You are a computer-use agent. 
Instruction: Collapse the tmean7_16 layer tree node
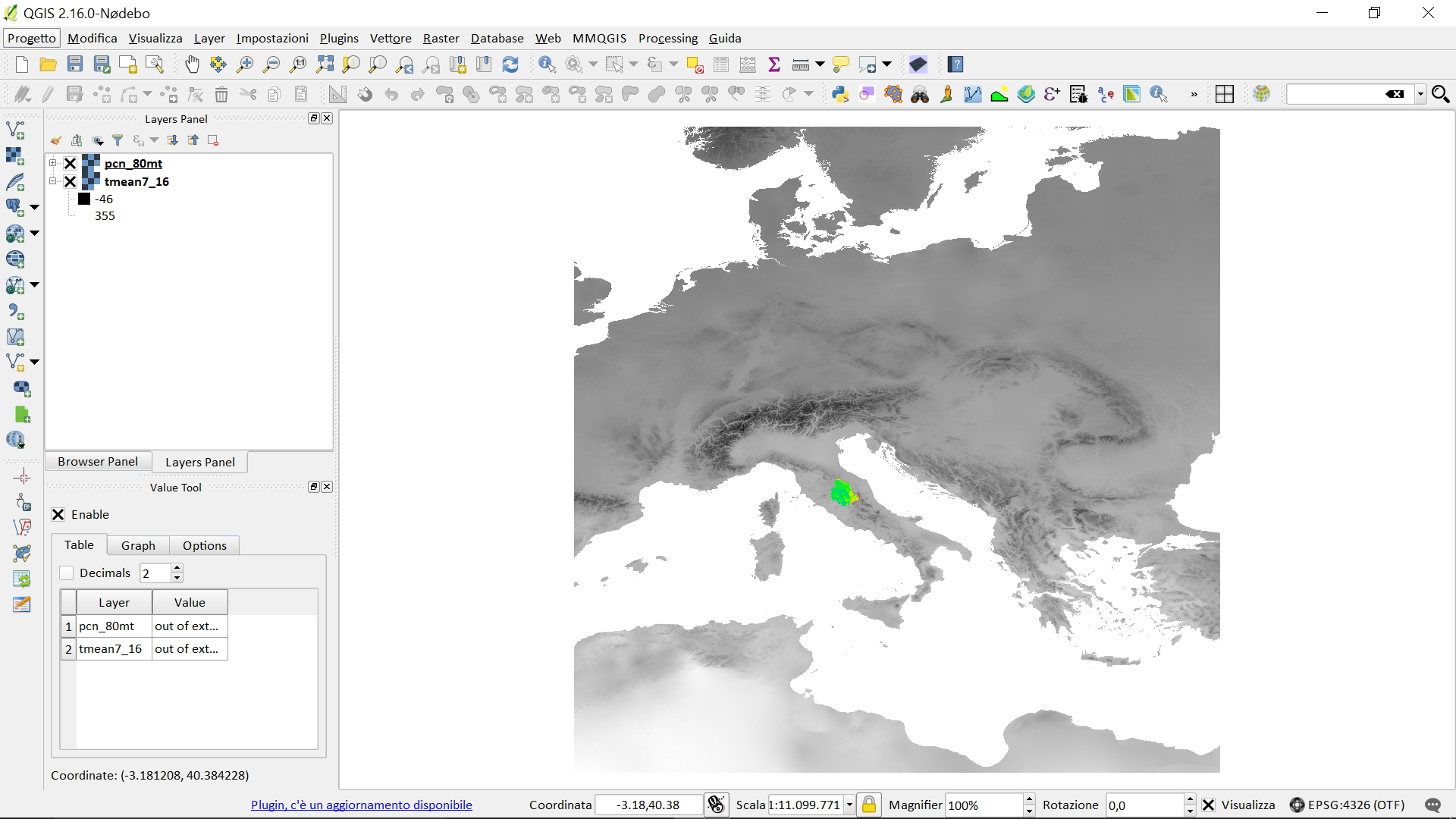click(x=53, y=181)
